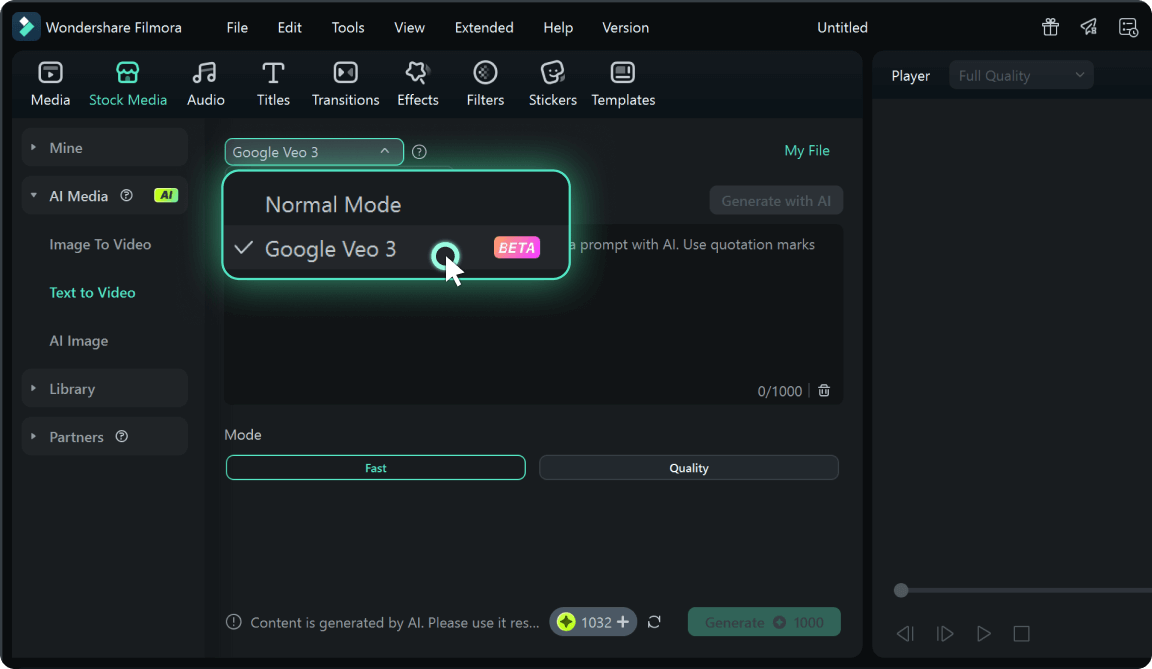Click the Generate with AI button
This screenshot has height=669, width=1152.
click(x=776, y=200)
